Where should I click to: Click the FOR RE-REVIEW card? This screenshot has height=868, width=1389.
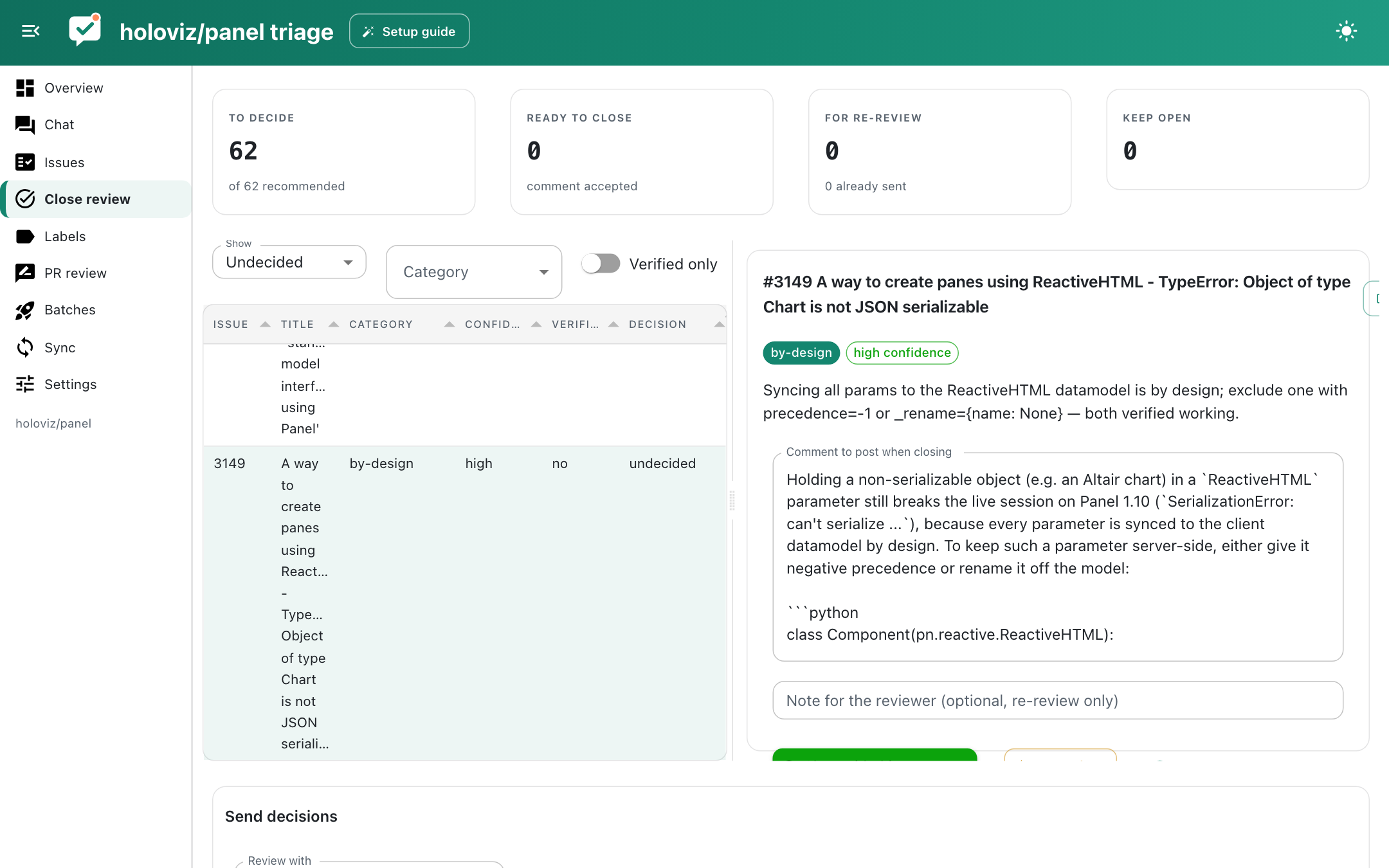tap(940, 152)
